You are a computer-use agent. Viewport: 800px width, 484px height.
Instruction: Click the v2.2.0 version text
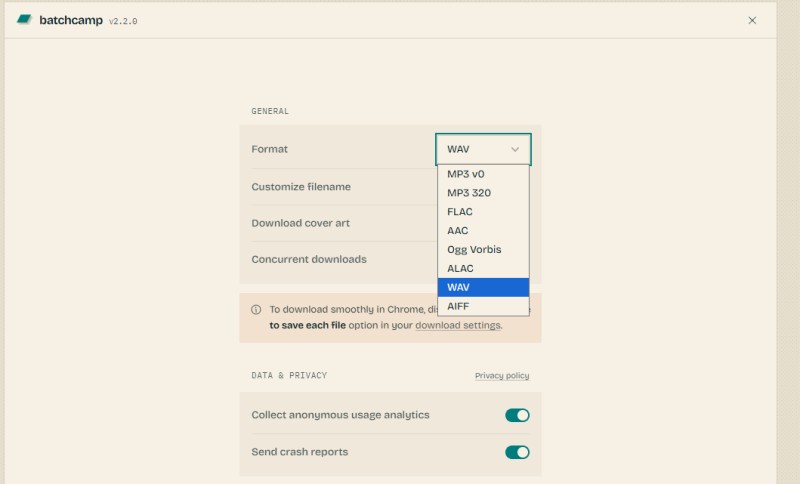[123, 21]
